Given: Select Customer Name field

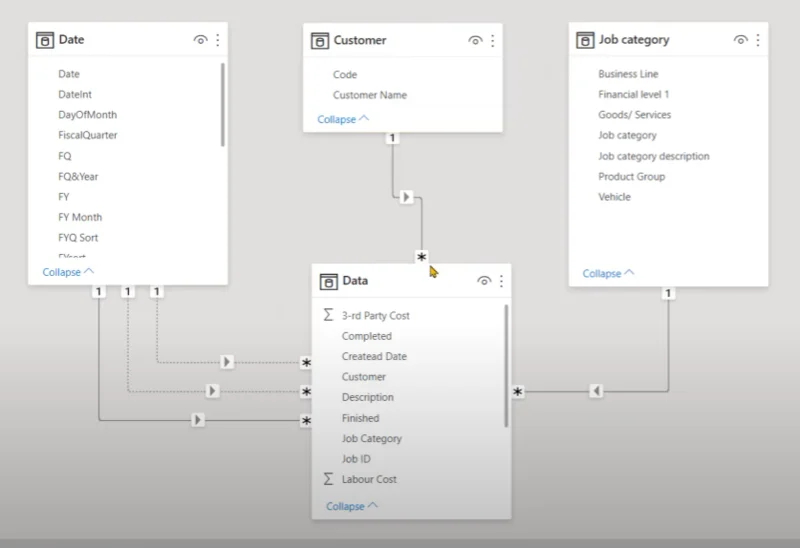Looking at the screenshot, I should click(370, 95).
